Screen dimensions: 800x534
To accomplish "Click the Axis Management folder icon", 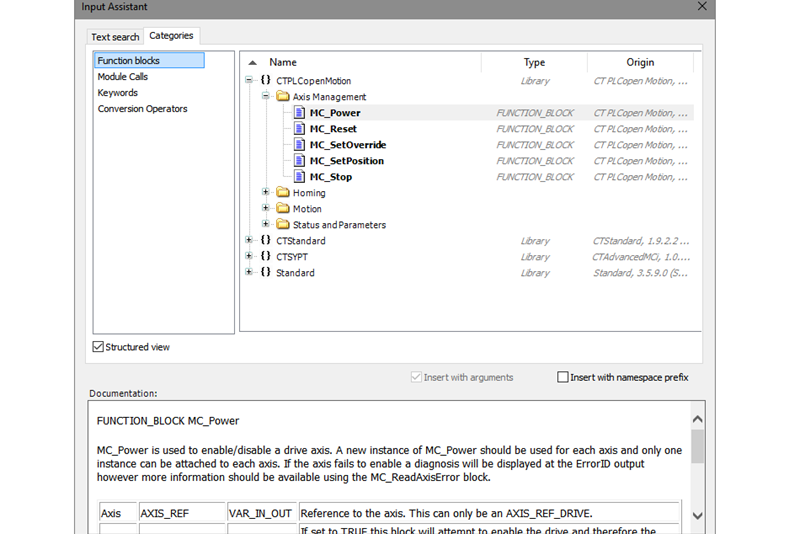I will (x=283, y=96).
